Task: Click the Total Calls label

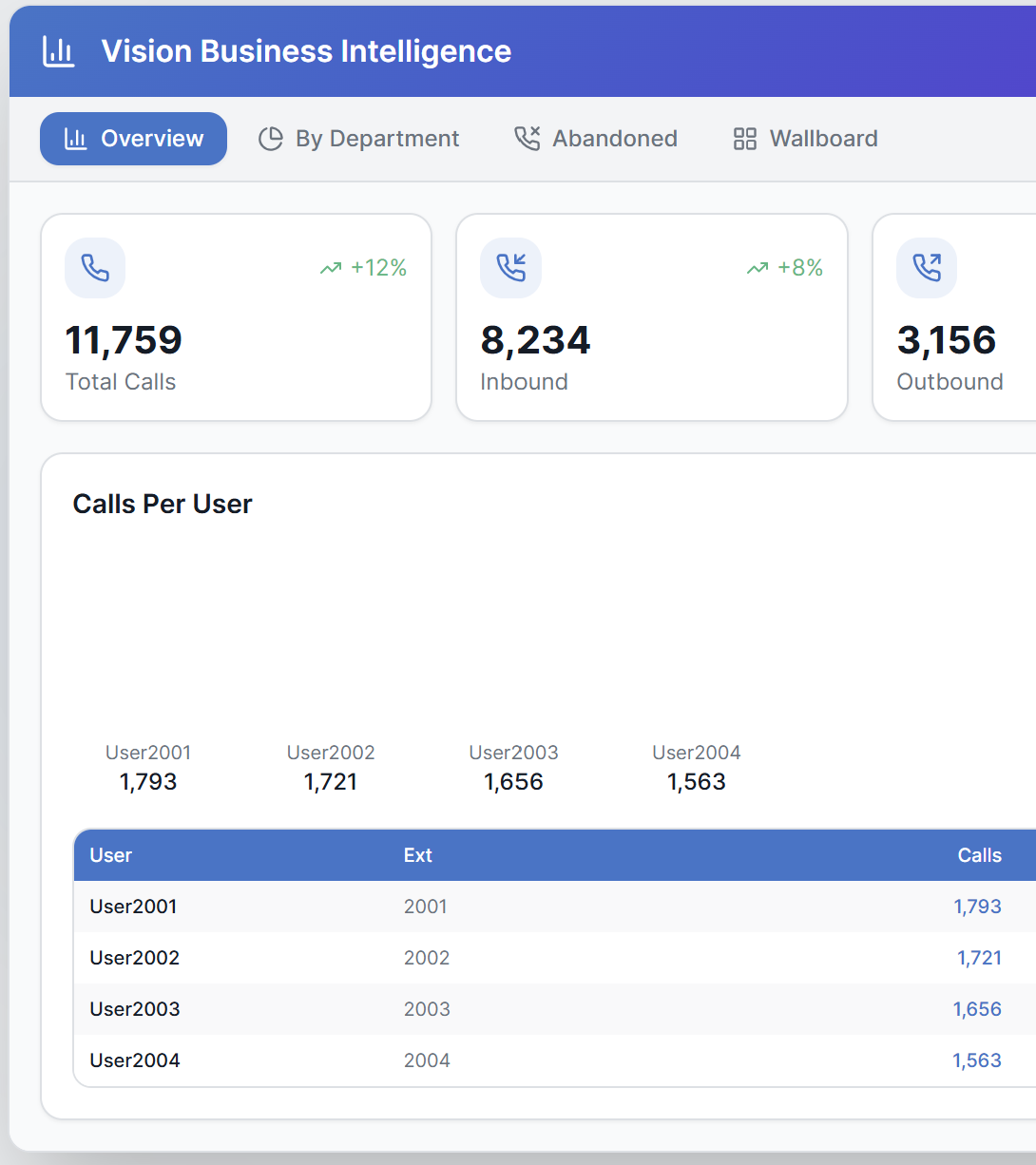Action: tap(121, 382)
